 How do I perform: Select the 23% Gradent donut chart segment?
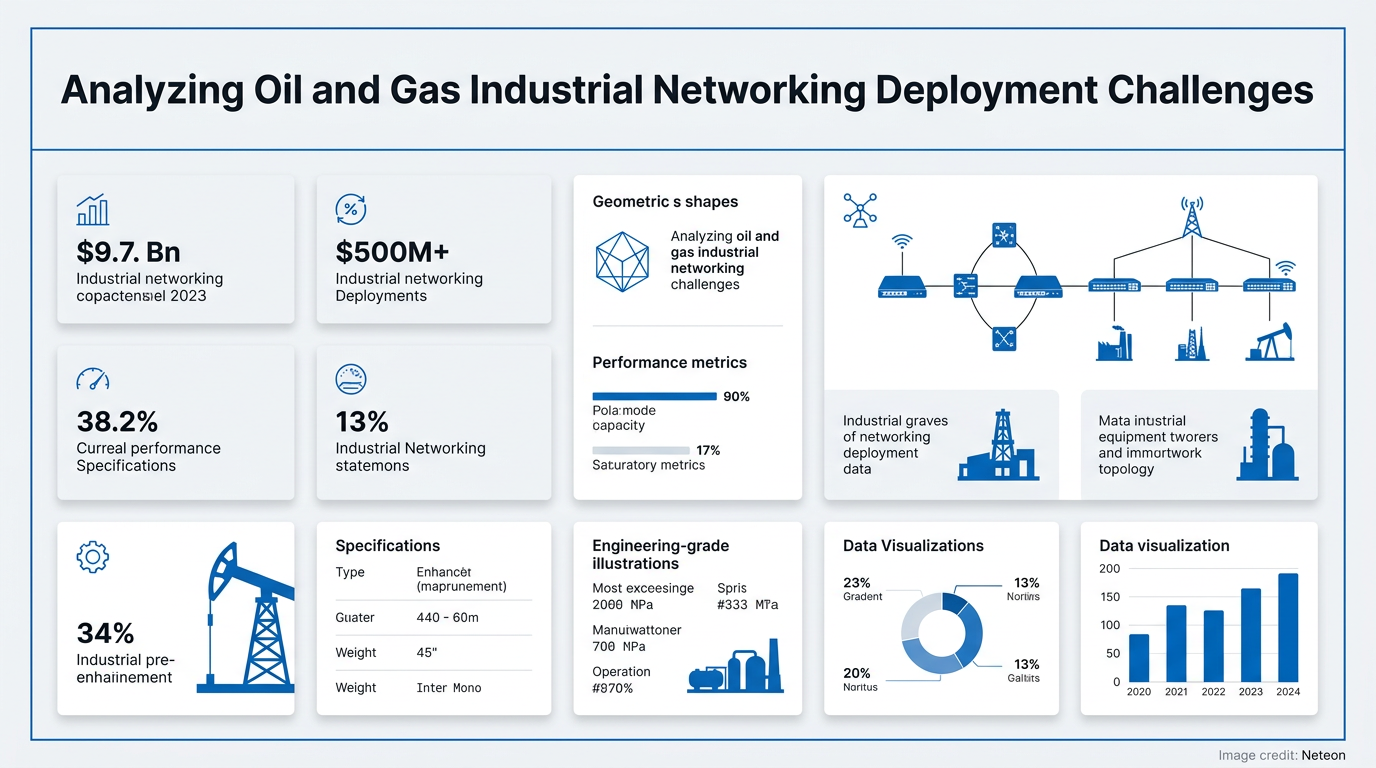click(x=911, y=614)
